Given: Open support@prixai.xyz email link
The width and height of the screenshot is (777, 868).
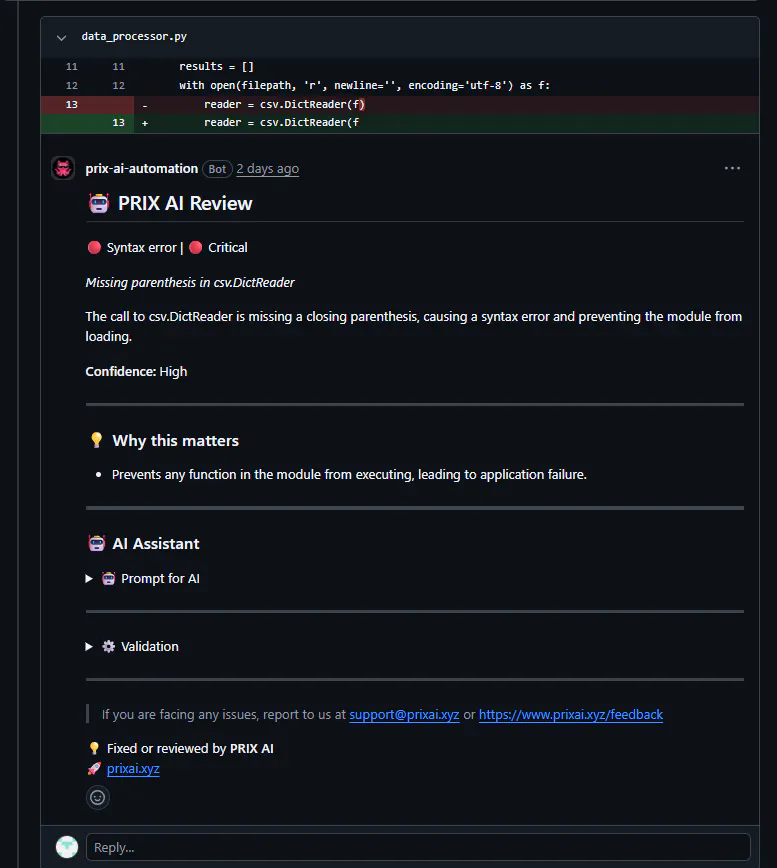Looking at the screenshot, I should point(404,715).
